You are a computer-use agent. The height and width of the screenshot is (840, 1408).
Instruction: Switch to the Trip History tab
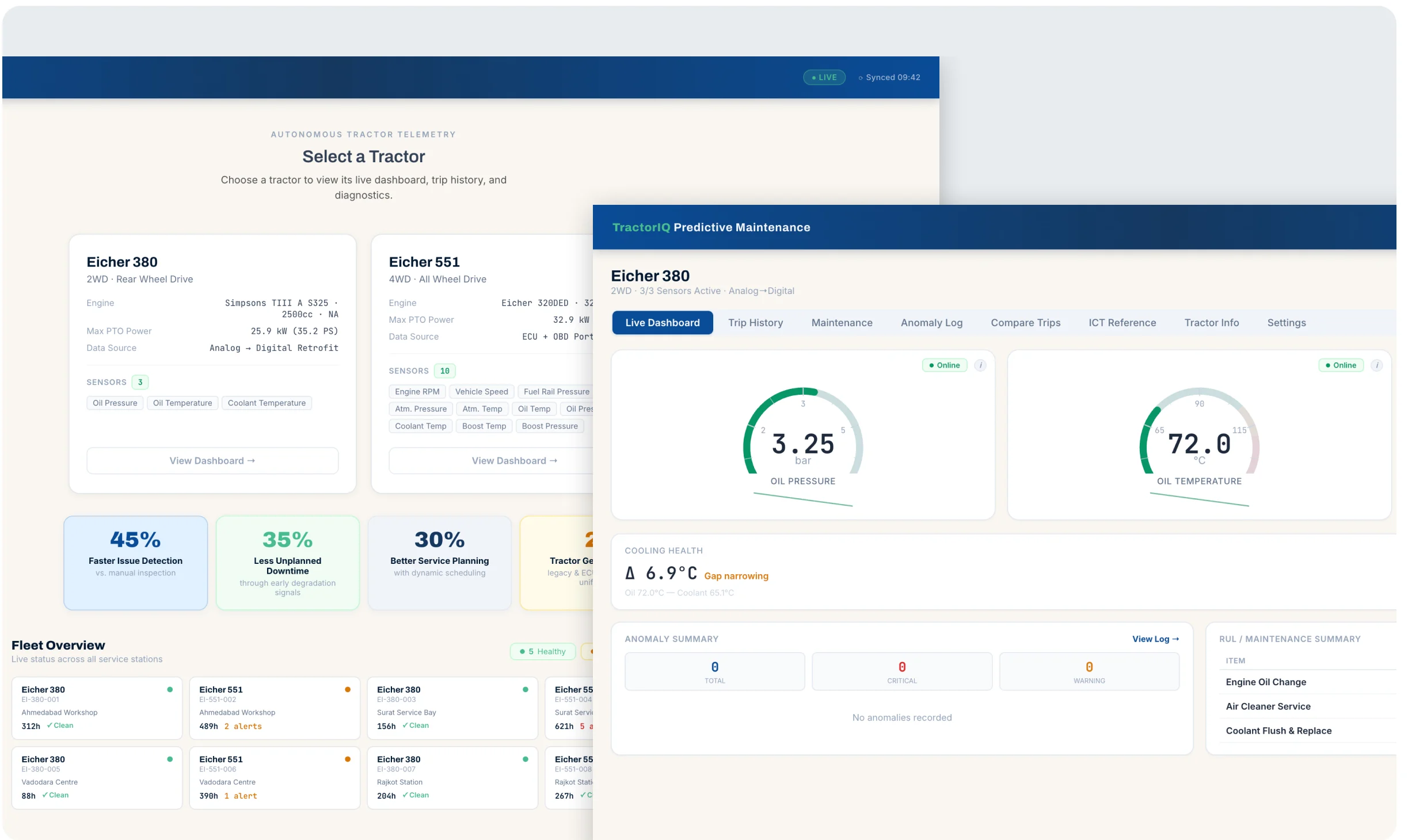click(x=756, y=323)
